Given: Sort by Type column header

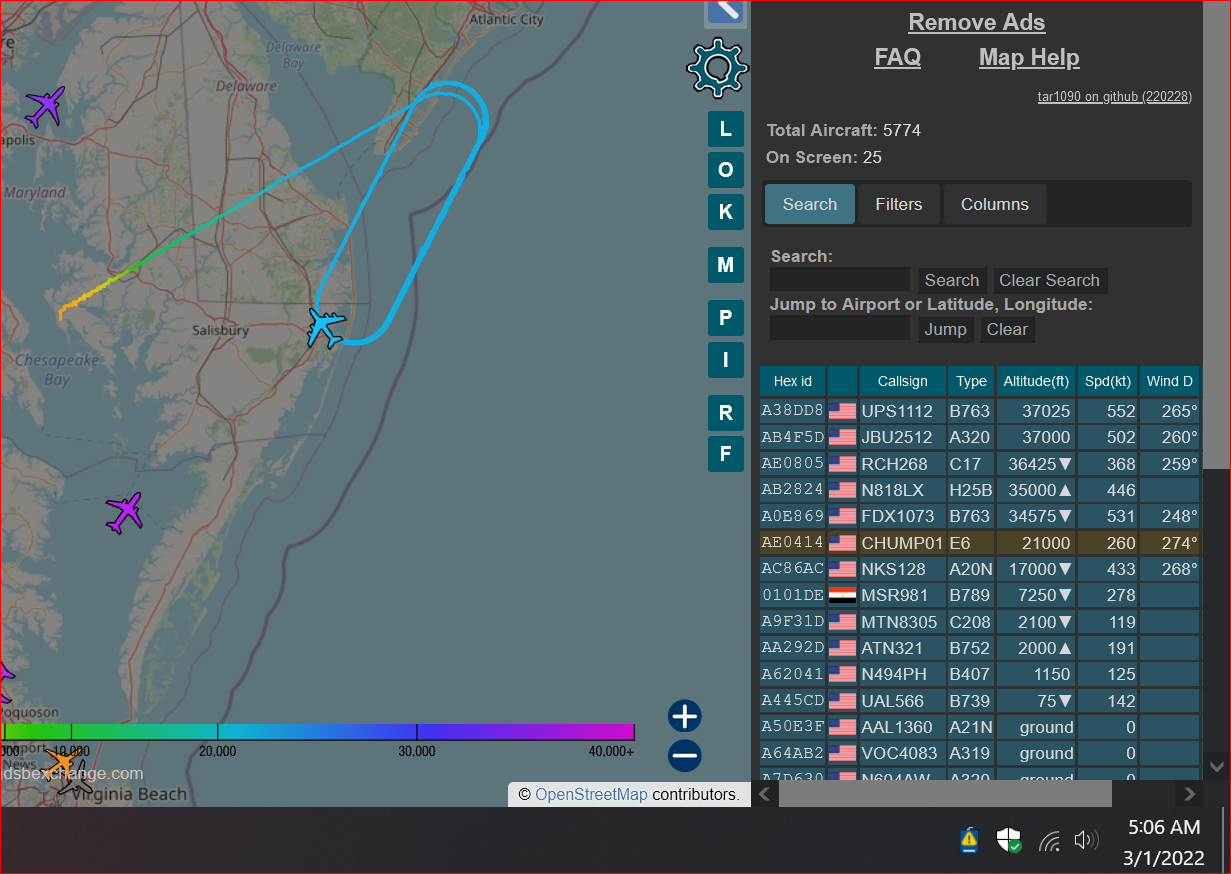Looking at the screenshot, I should 971,381.
